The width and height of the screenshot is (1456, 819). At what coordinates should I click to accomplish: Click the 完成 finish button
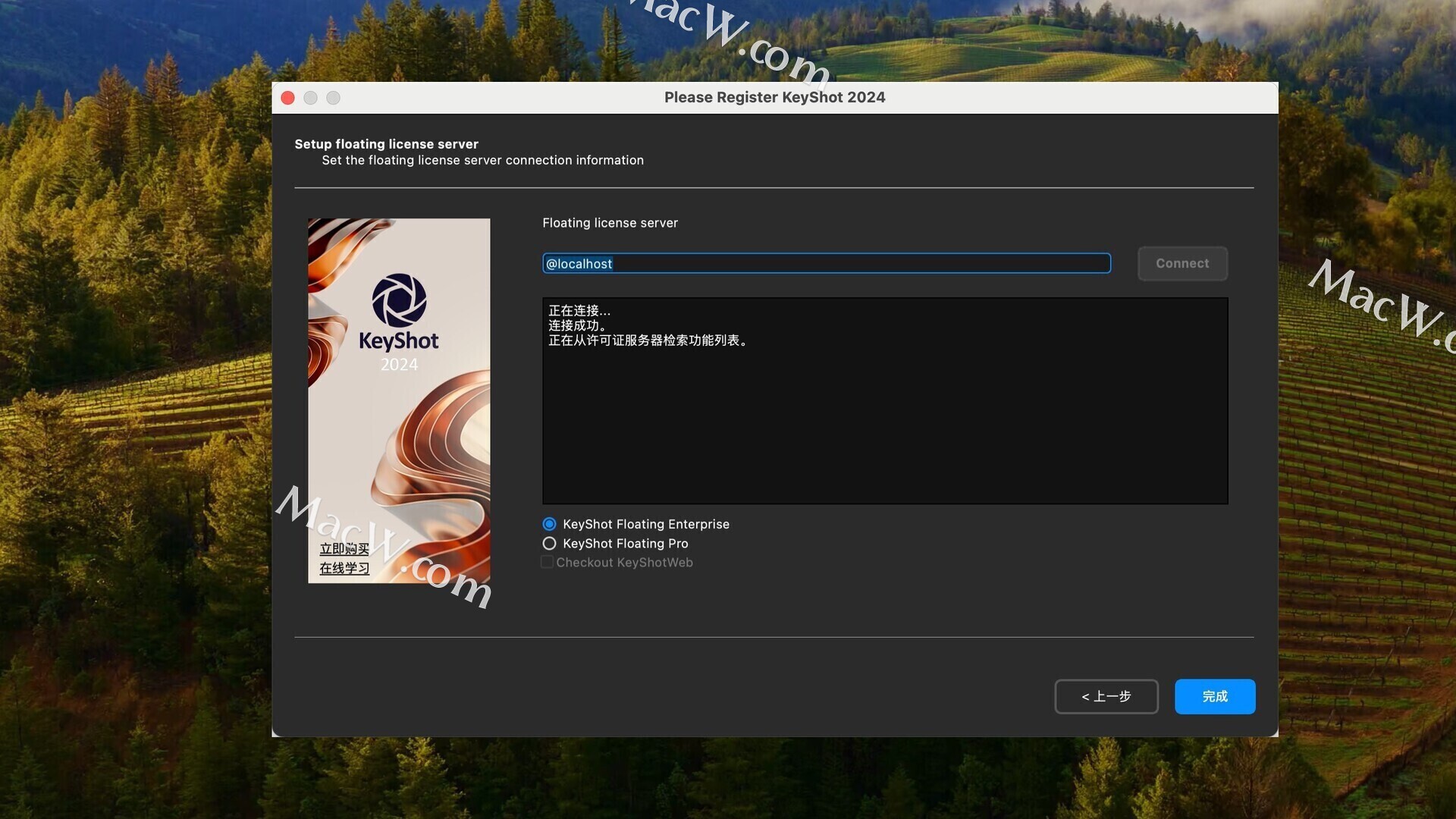pos(1215,696)
